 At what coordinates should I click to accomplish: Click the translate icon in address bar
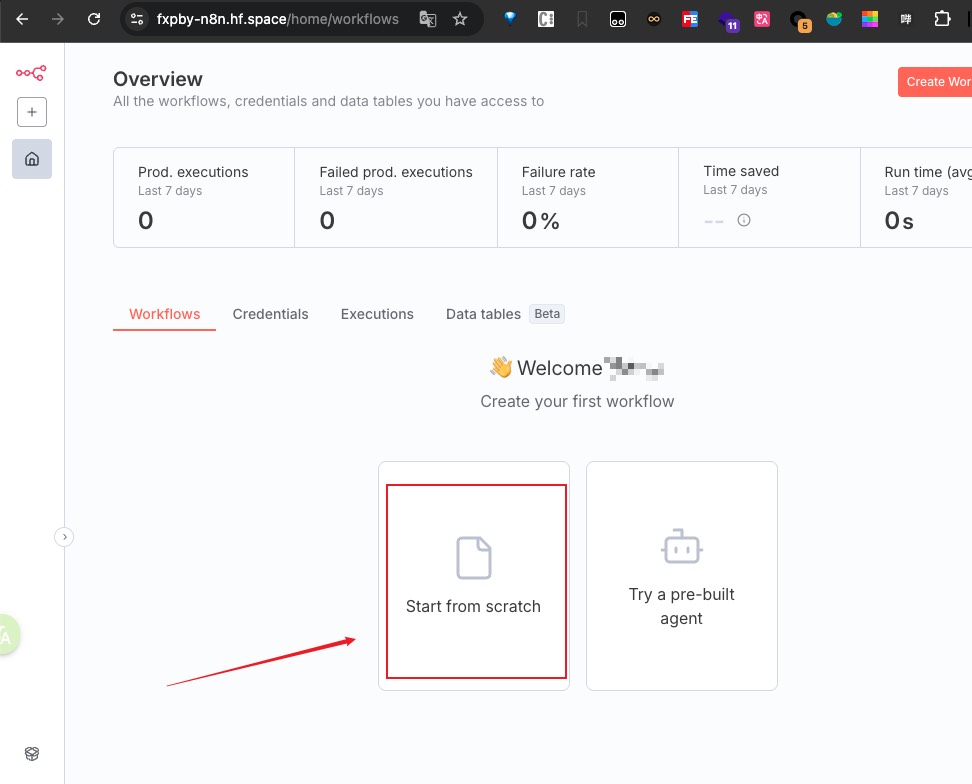[x=428, y=19]
